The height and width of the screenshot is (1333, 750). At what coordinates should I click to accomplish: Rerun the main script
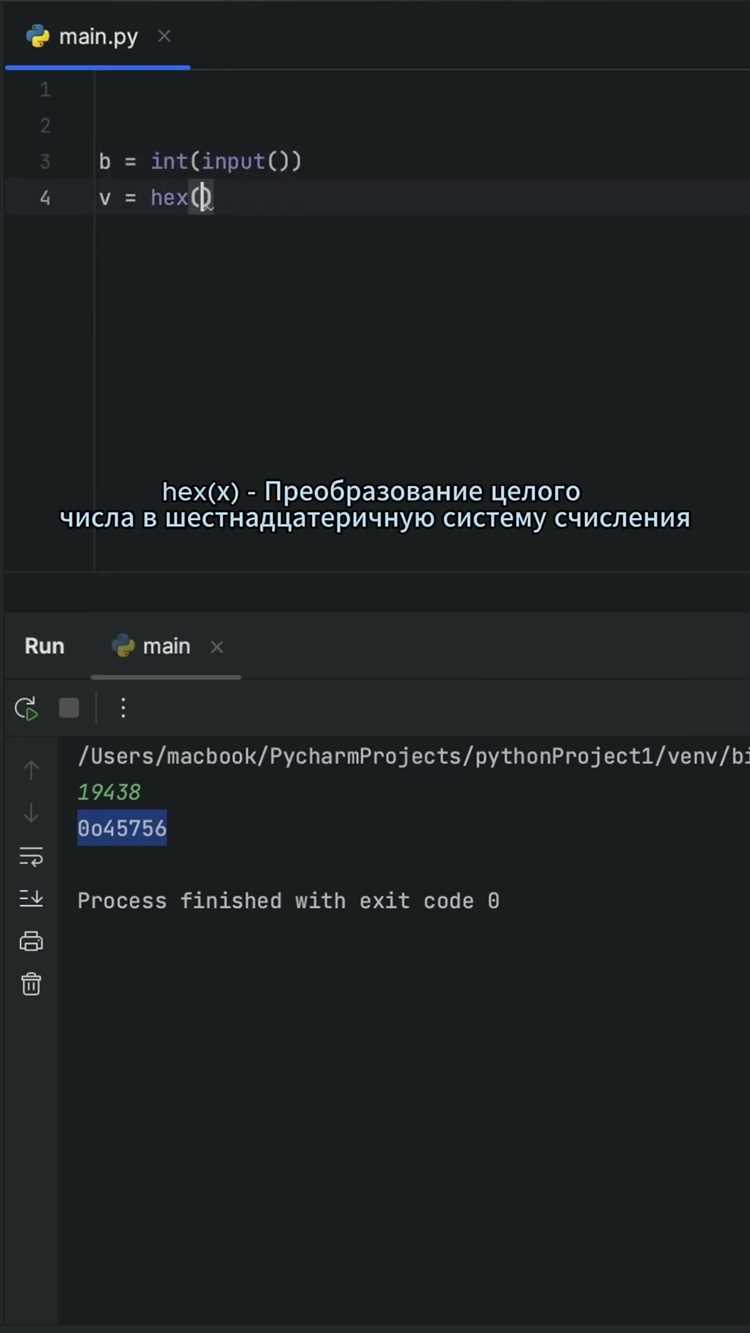coord(27,708)
